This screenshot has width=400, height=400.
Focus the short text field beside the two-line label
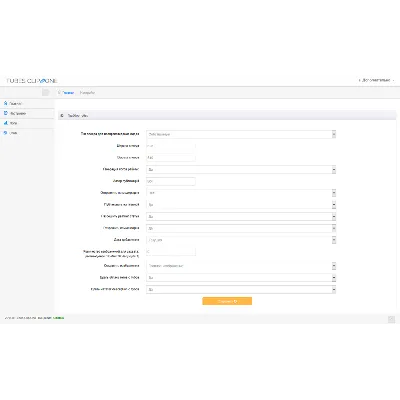tap(171, 252)
